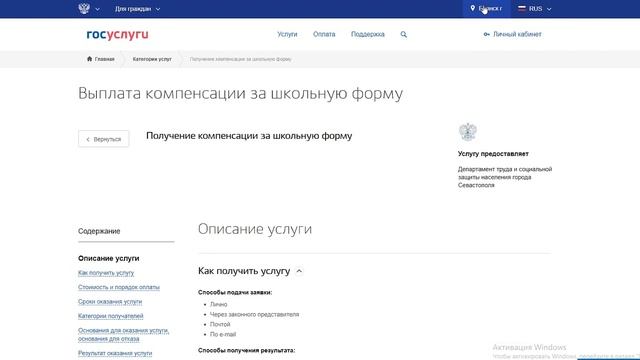This screenshot has width=640, height=360.
Task: Open the 'Для граждан' dropdown
Action: pyautogui.click(x=138, y=9)
